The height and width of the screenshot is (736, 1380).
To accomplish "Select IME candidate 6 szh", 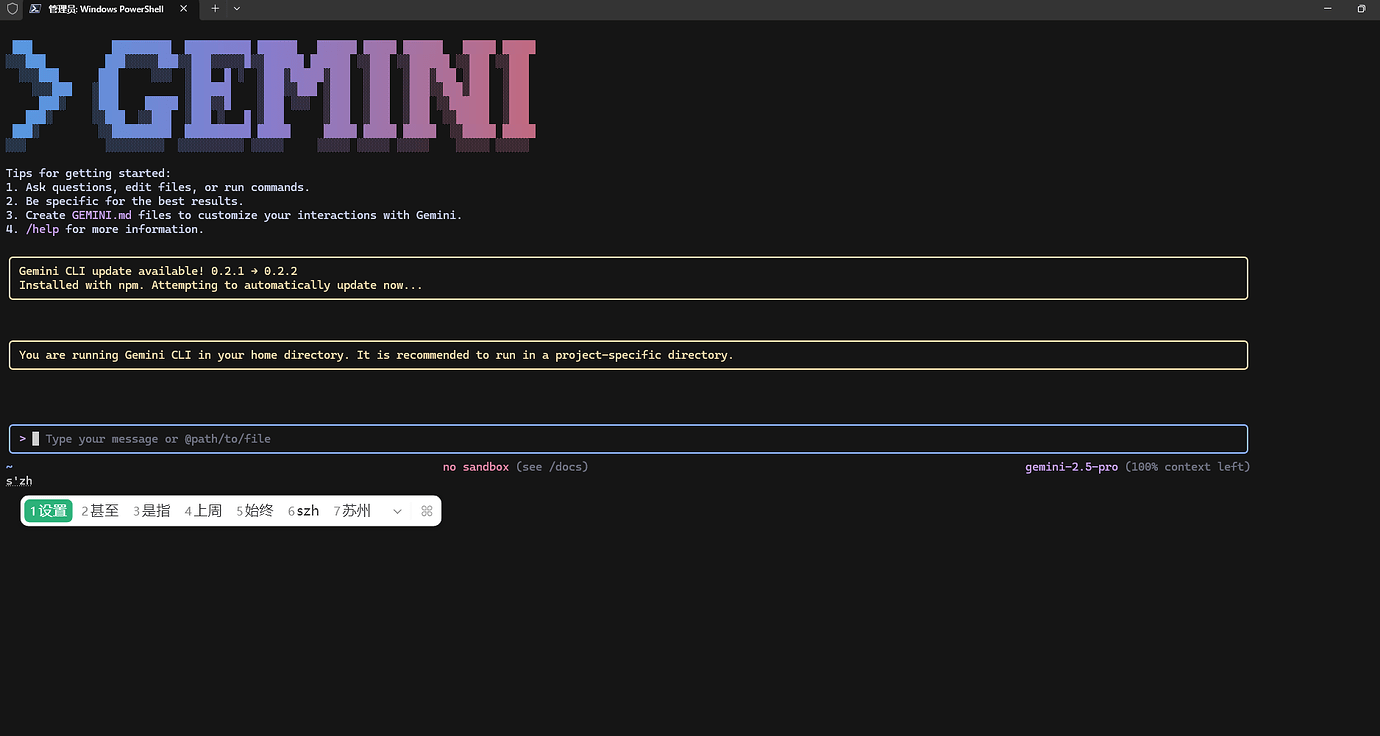I will [x=304, y=511].
